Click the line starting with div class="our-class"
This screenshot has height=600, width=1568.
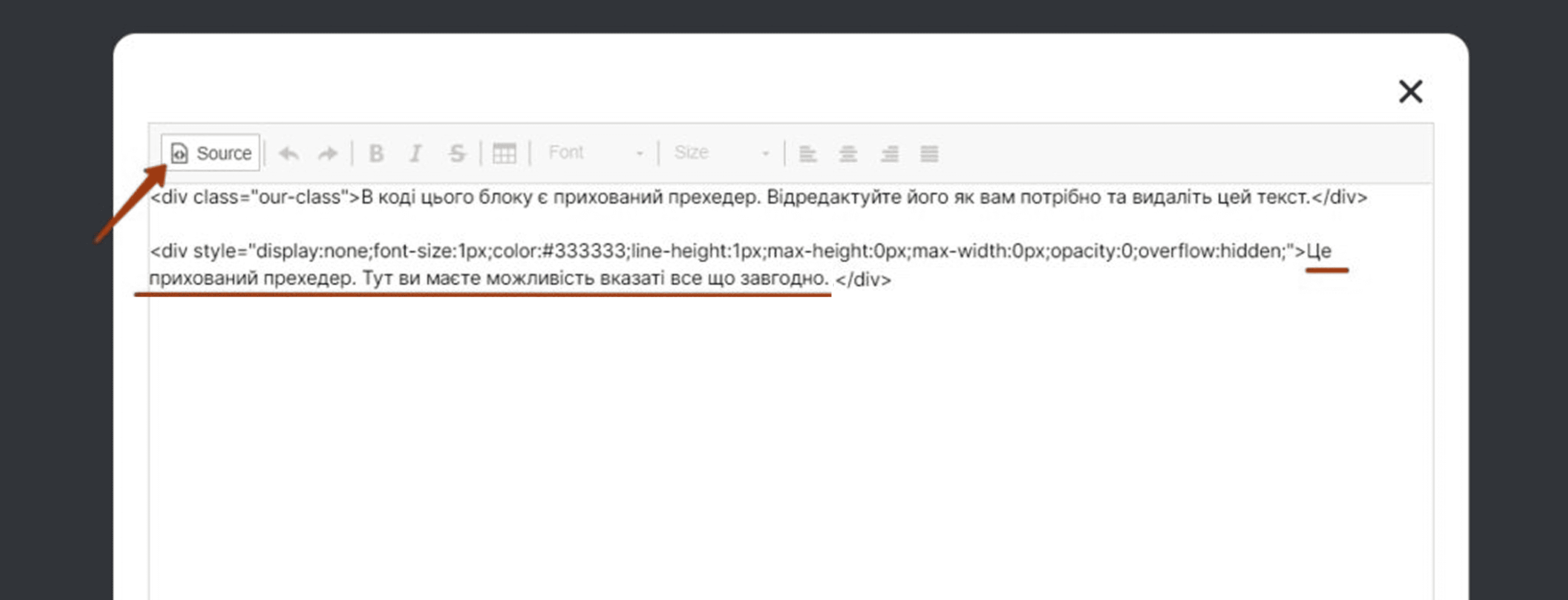pyautogui.click(x=758, y=197)
